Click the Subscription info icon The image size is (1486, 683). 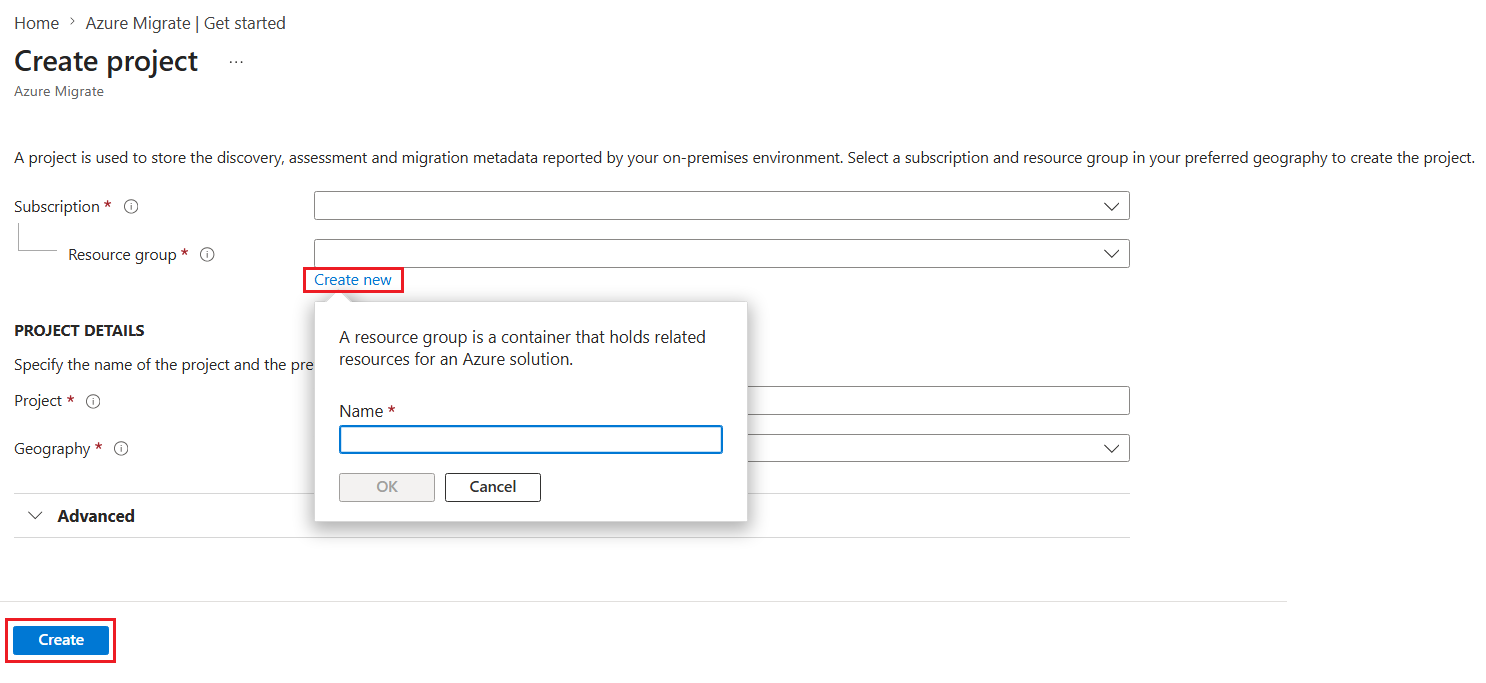(x=131, y=207)
